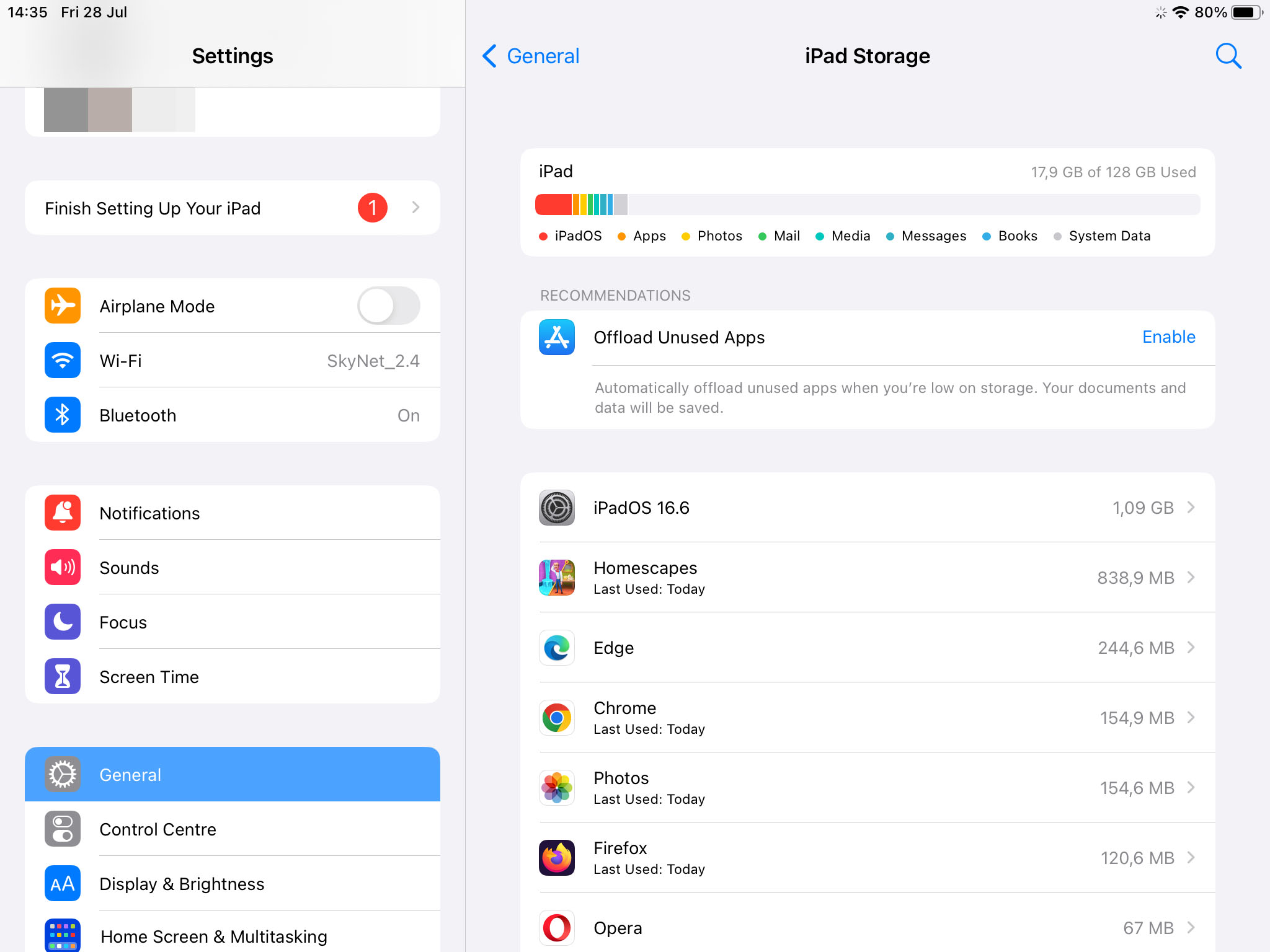1270x952 pixels.
Task: Tap the 17,9 GB of 128 GB Used text
Action: 1113,172
